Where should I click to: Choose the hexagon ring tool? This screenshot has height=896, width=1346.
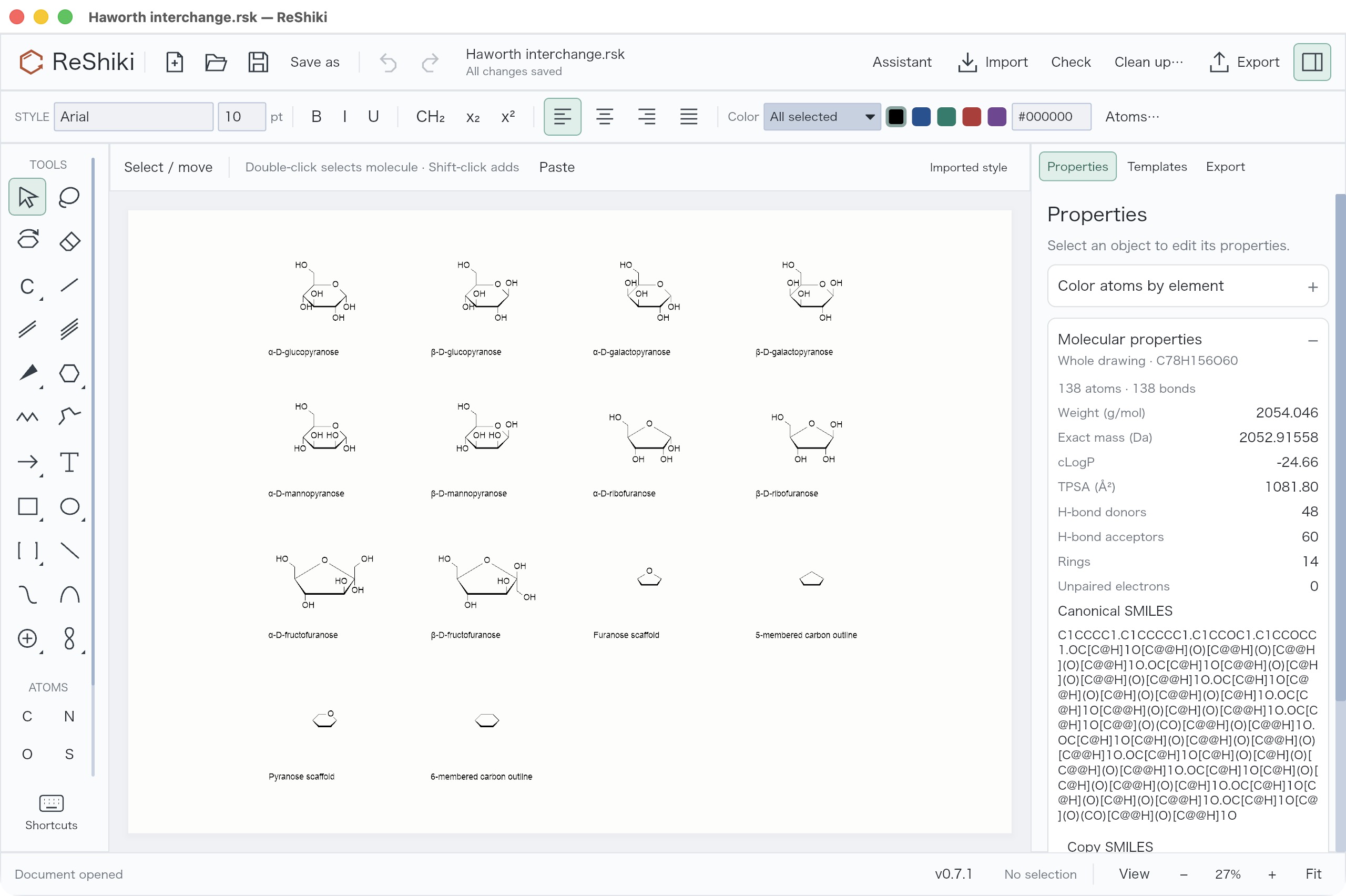(69, 373)
